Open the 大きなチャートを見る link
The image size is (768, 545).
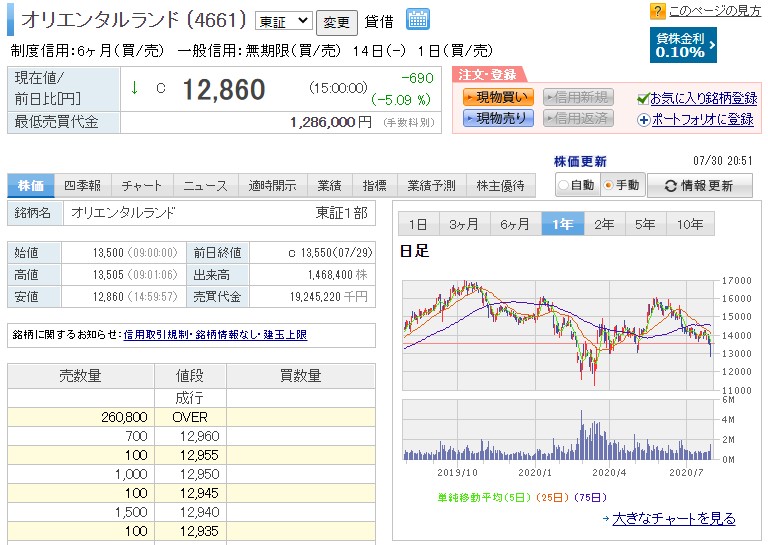(x=674, y=518)
